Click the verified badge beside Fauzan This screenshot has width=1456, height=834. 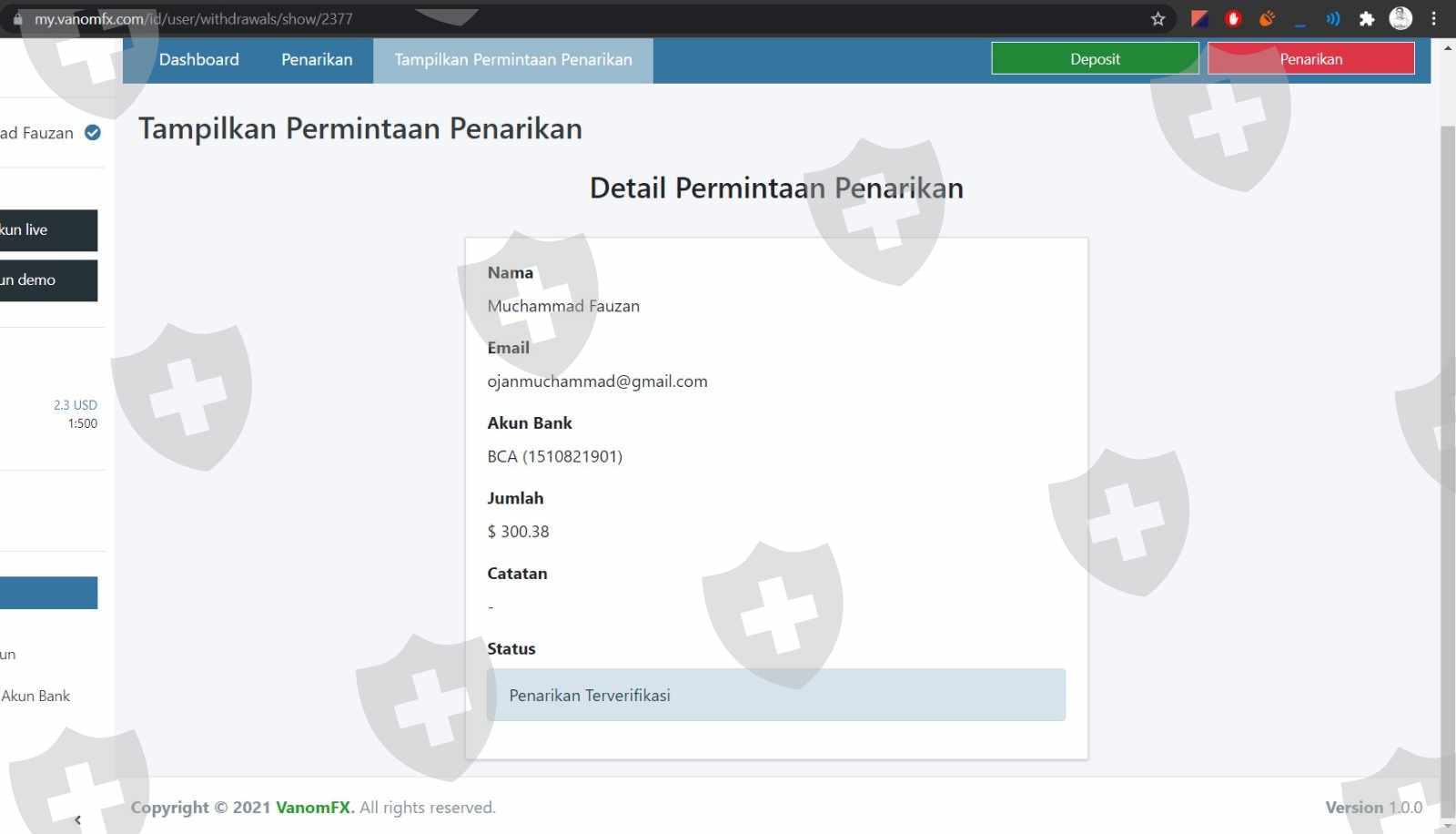[93, 133]
